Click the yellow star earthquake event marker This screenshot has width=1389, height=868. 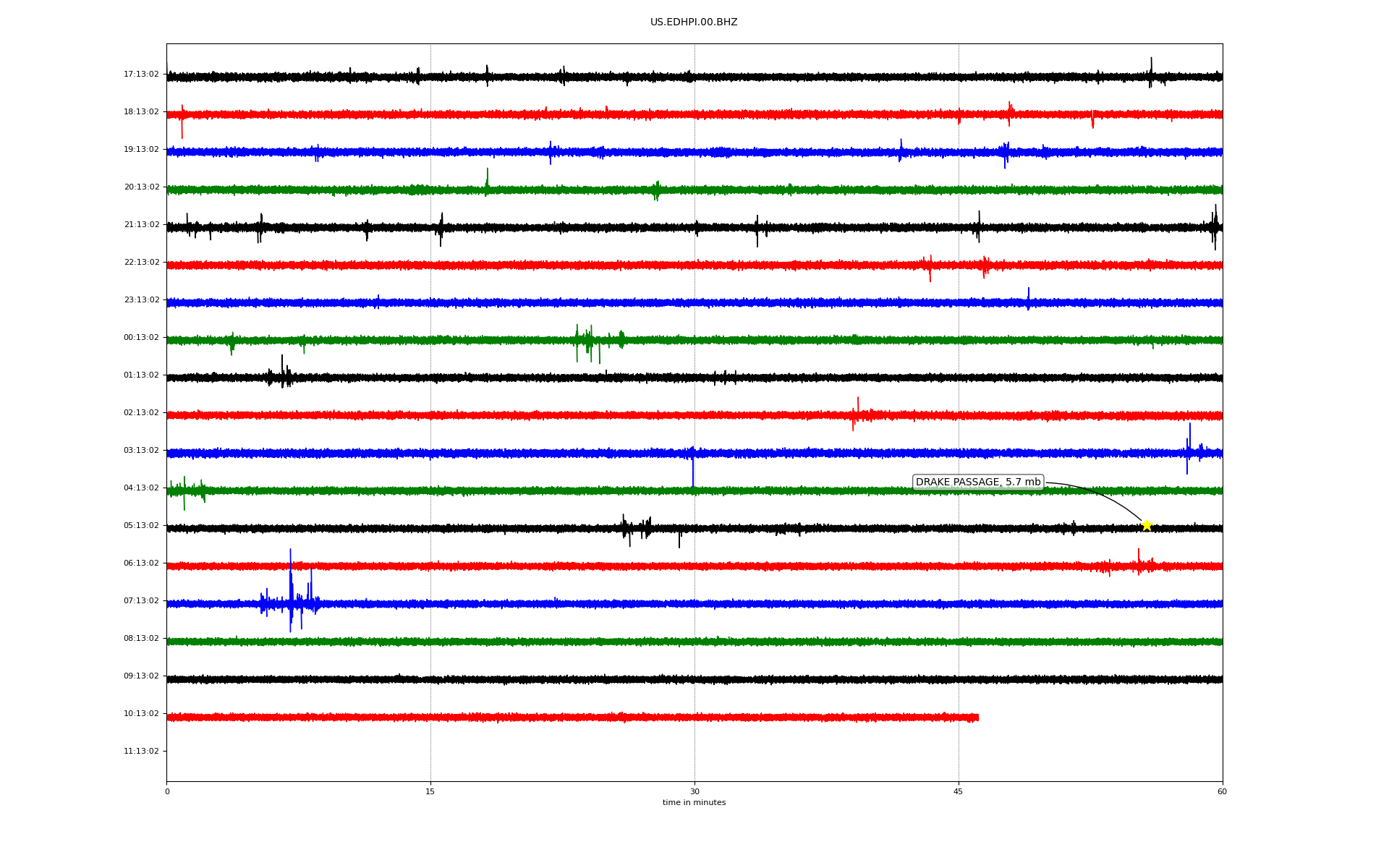[1147, 526]
